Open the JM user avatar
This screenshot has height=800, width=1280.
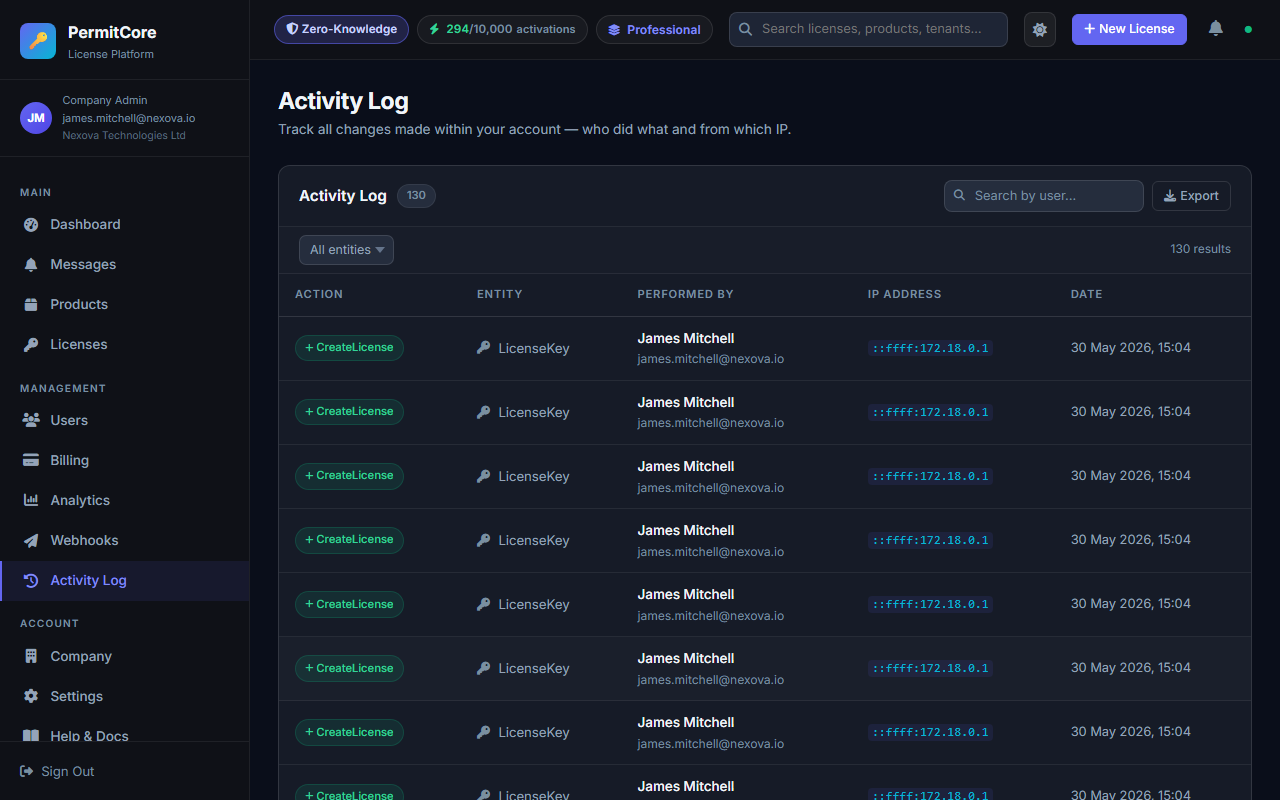pos(36,117)
